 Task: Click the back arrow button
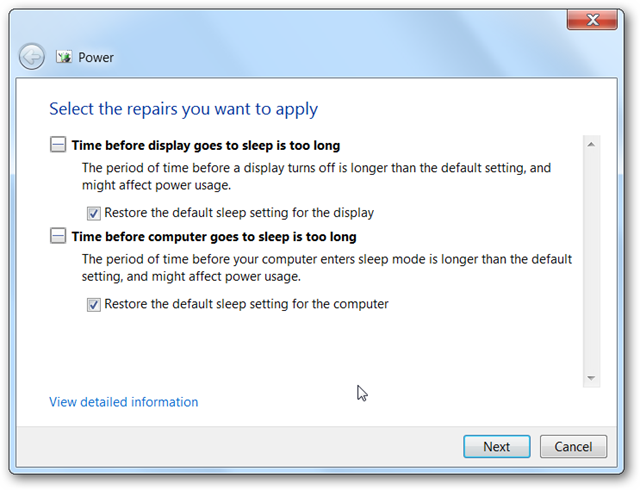coord(32,57)
